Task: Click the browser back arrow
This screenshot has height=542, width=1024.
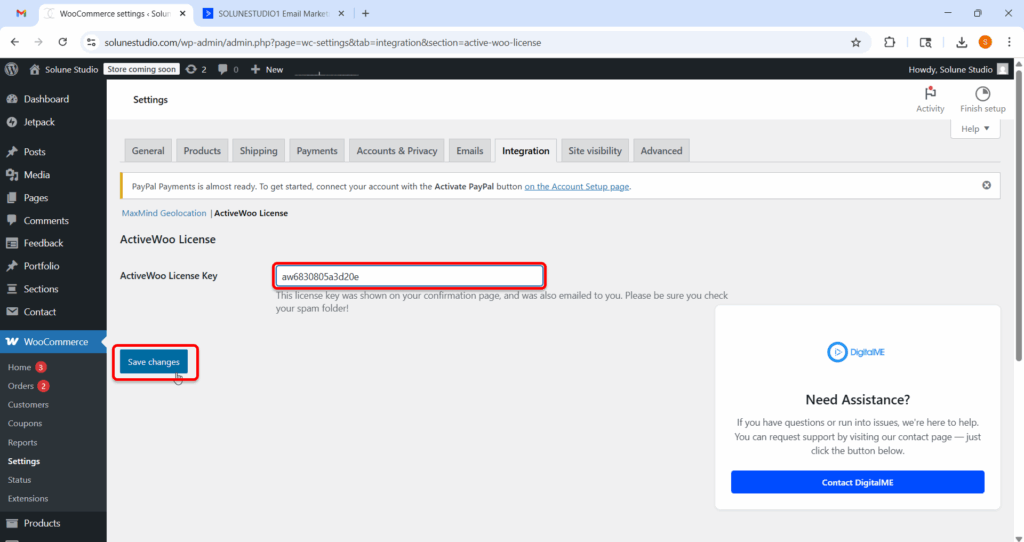Action: pos(15,42)
